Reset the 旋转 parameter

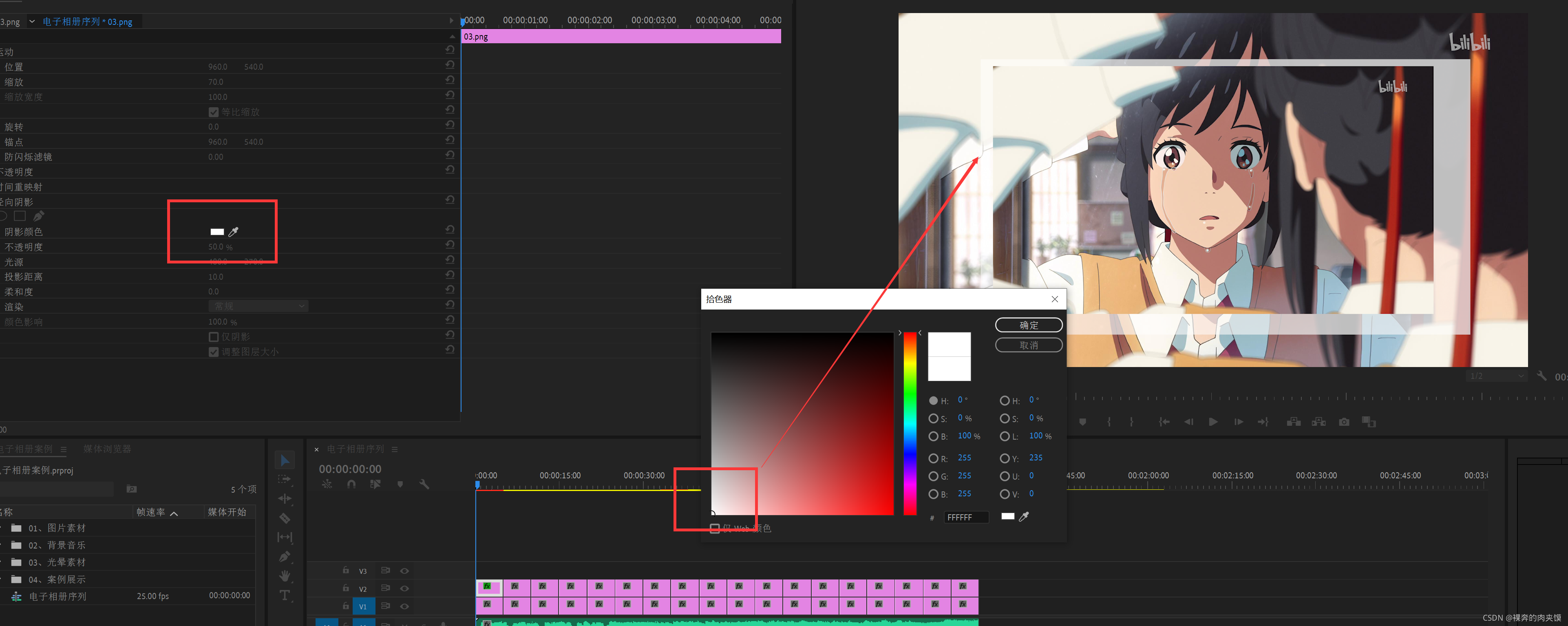[x=450, y=125]
